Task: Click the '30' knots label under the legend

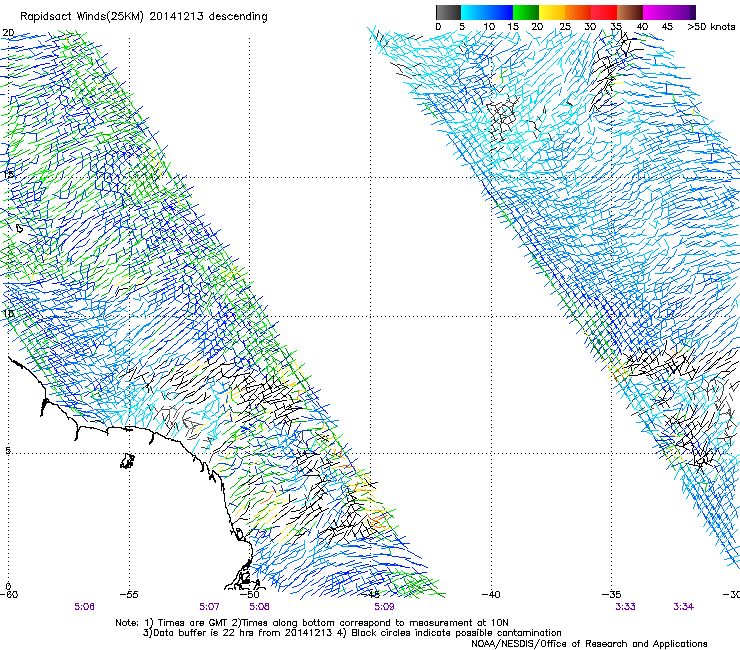Action: click(590, 27)
